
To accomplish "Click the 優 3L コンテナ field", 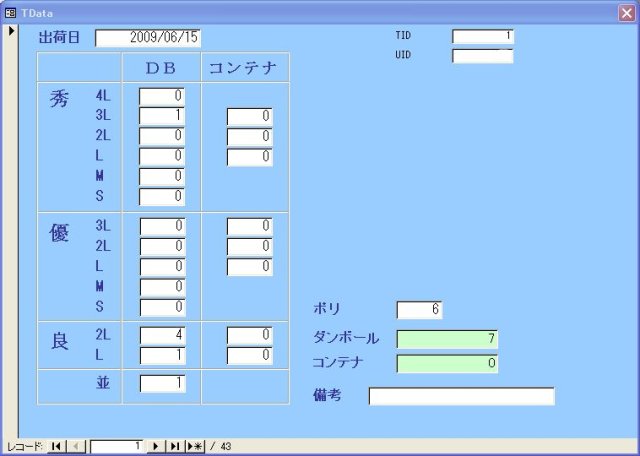I will pyautogui.click(x=249, y=226).
